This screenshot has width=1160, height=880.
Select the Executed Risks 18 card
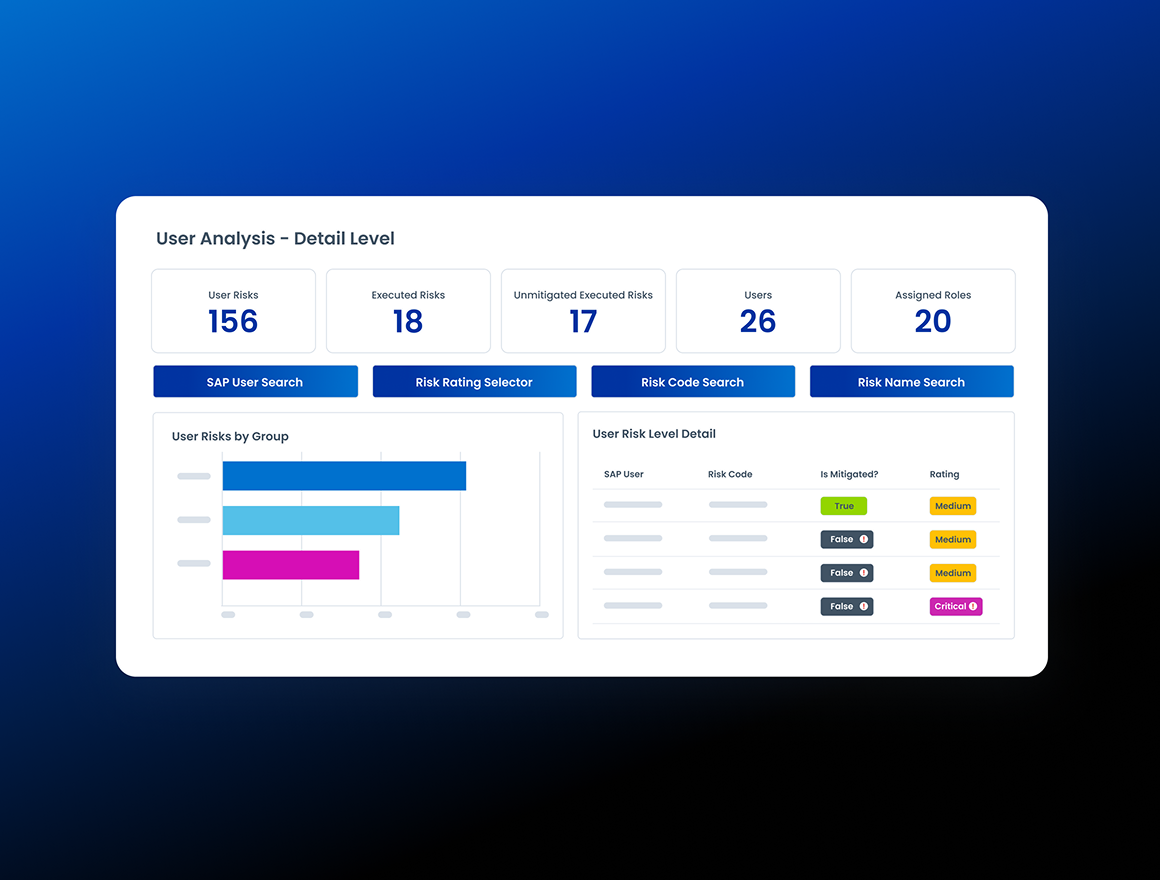tap(408, 311)
